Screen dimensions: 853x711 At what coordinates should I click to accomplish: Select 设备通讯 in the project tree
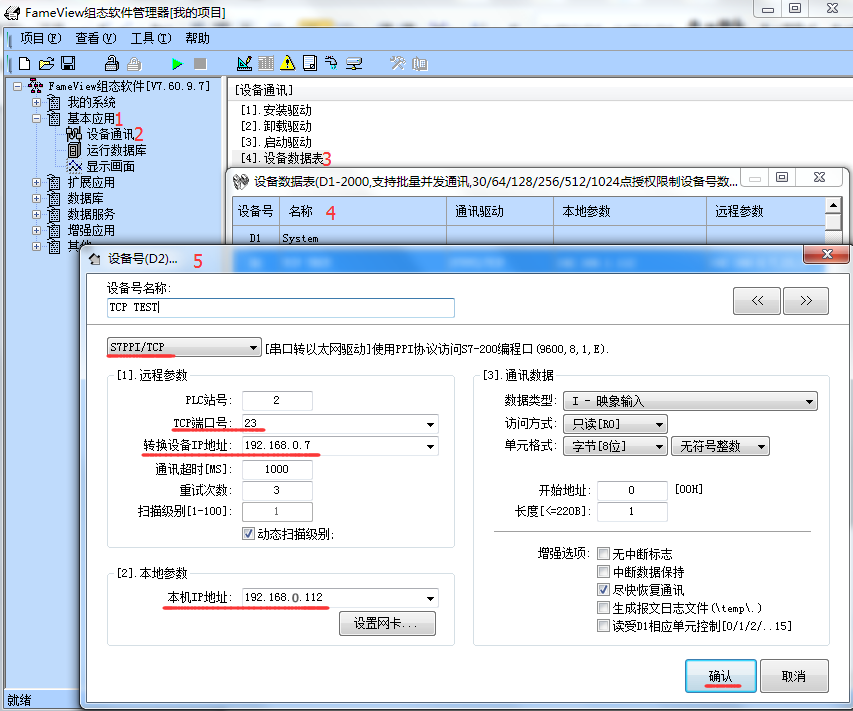tap(109, 134)
